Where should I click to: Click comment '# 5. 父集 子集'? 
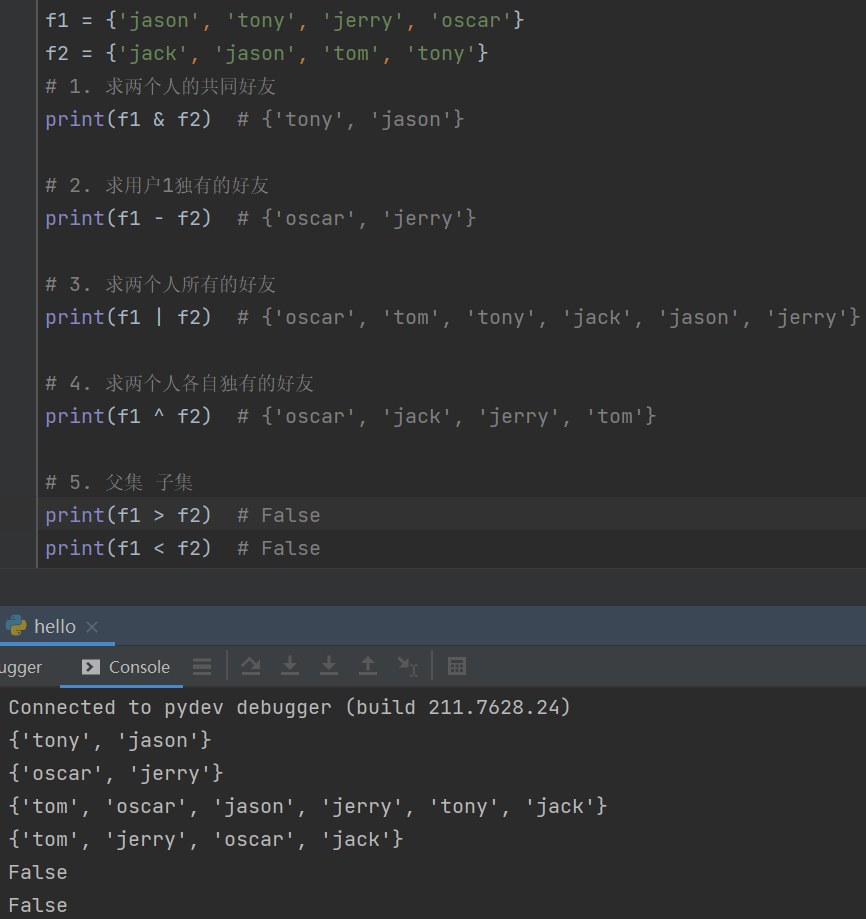coord(119,483)
